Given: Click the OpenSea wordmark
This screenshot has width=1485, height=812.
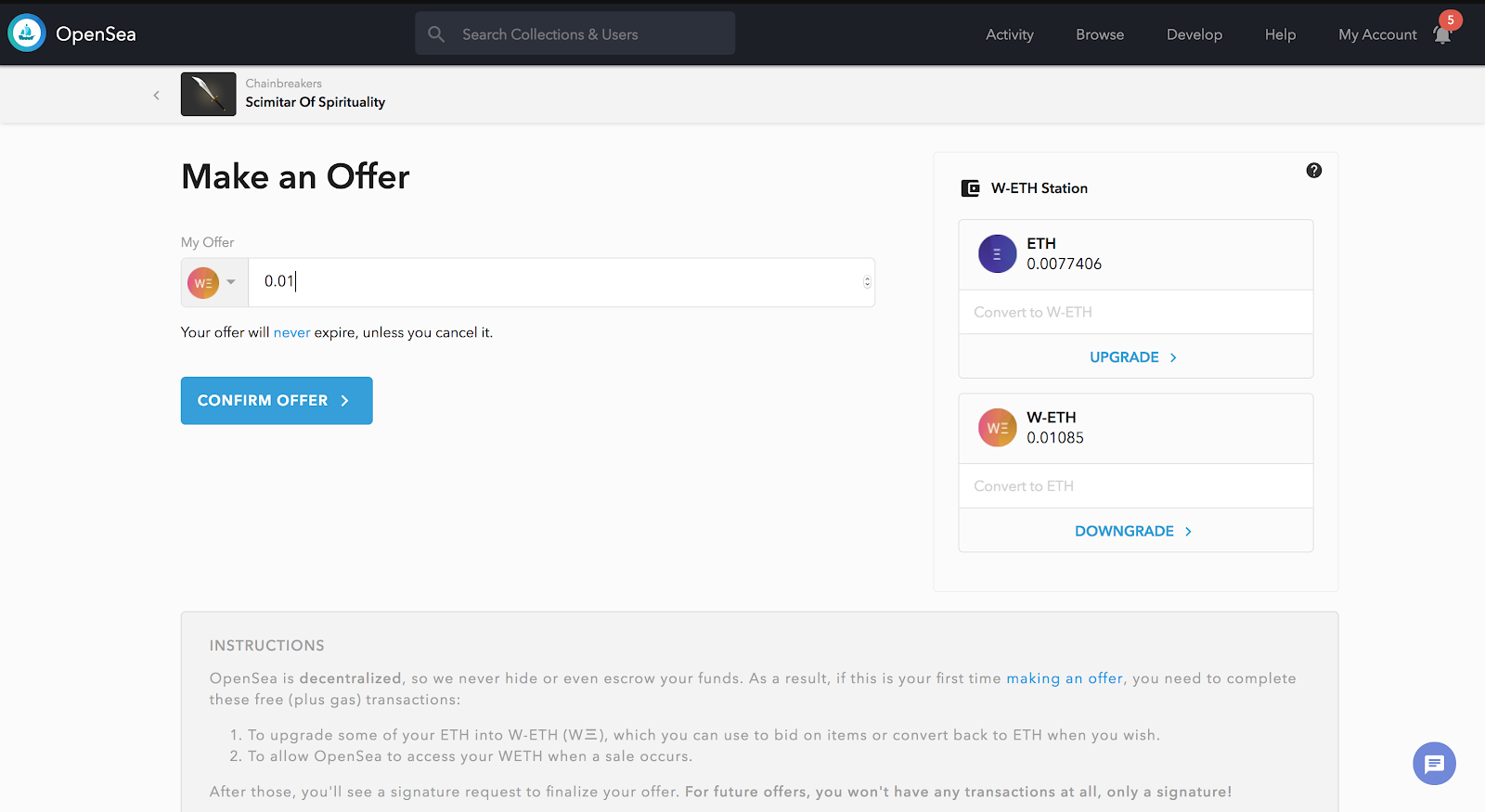Looking at the screenshot, I should pyautogui.click(x=96, y=34).
